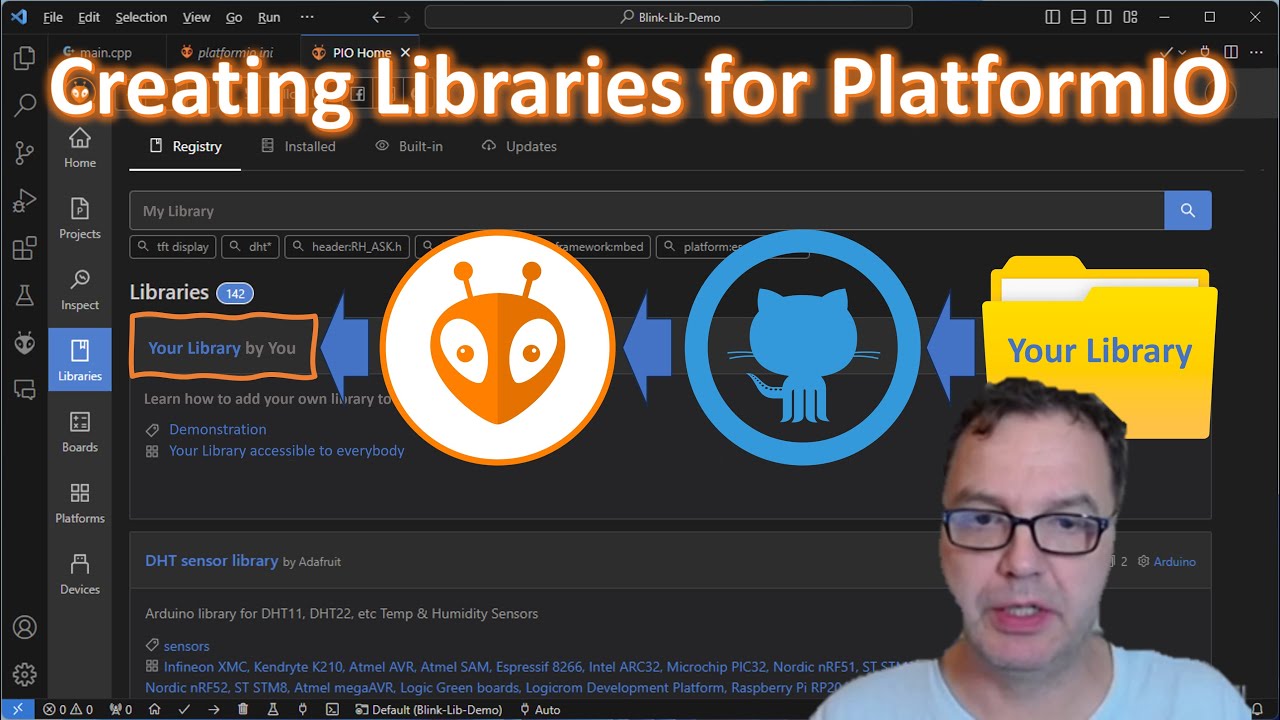The width and height of the screenshot is (1280, 720).
Task: Open PlatformIO terminal icon in status bar
Action: (332, 709)
